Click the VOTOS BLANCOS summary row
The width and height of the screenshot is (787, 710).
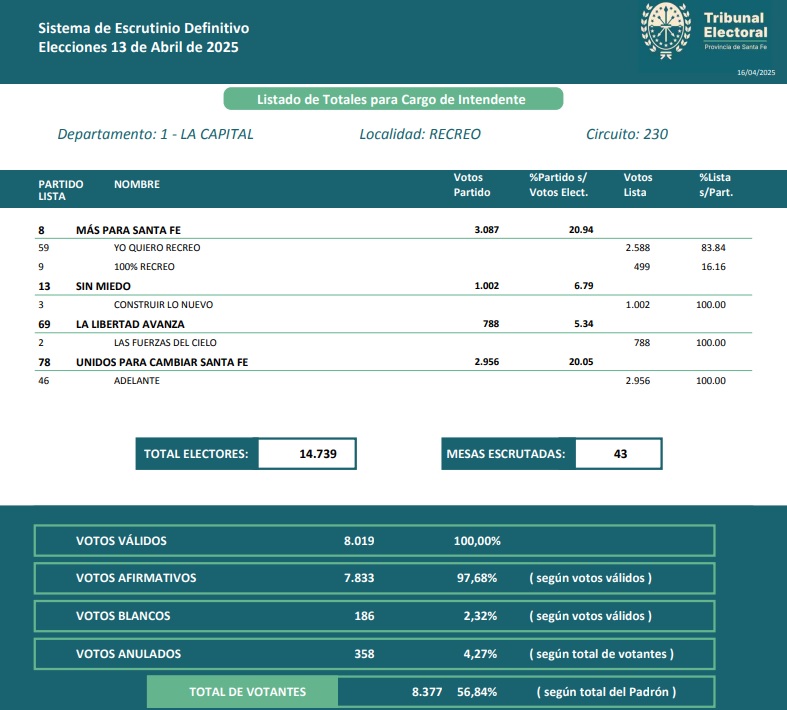[x=374, y=616]
